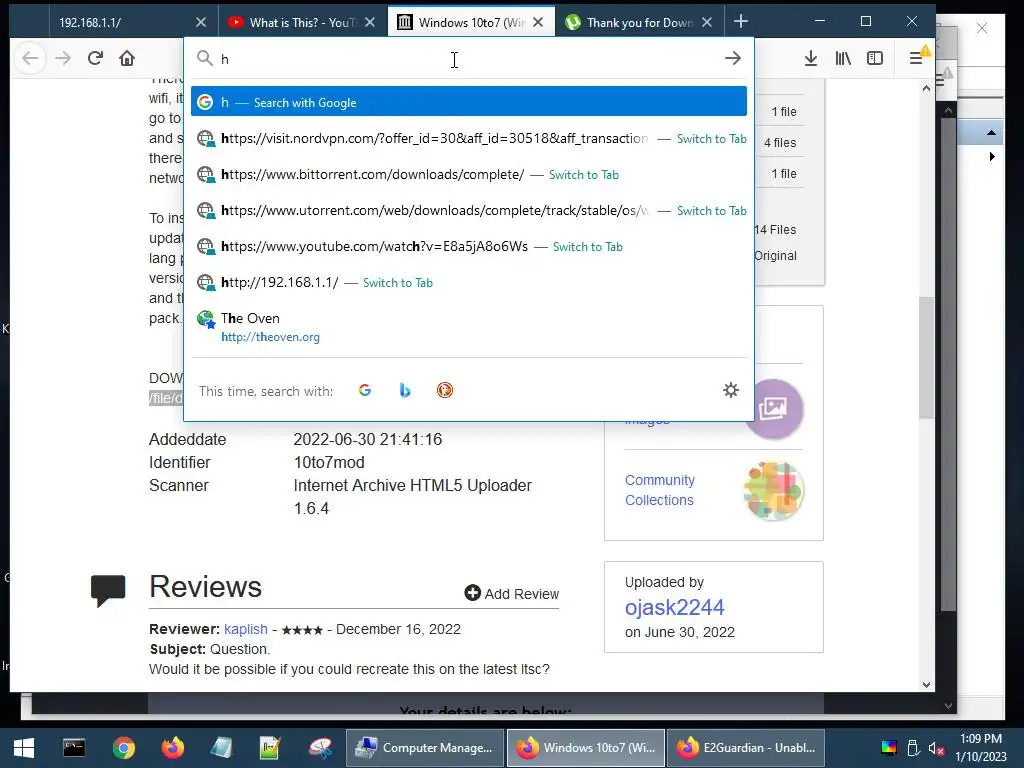Click the Reviews speech bubble icon
The width and height of the screenshot is (1024, 768).
(108, 590)
